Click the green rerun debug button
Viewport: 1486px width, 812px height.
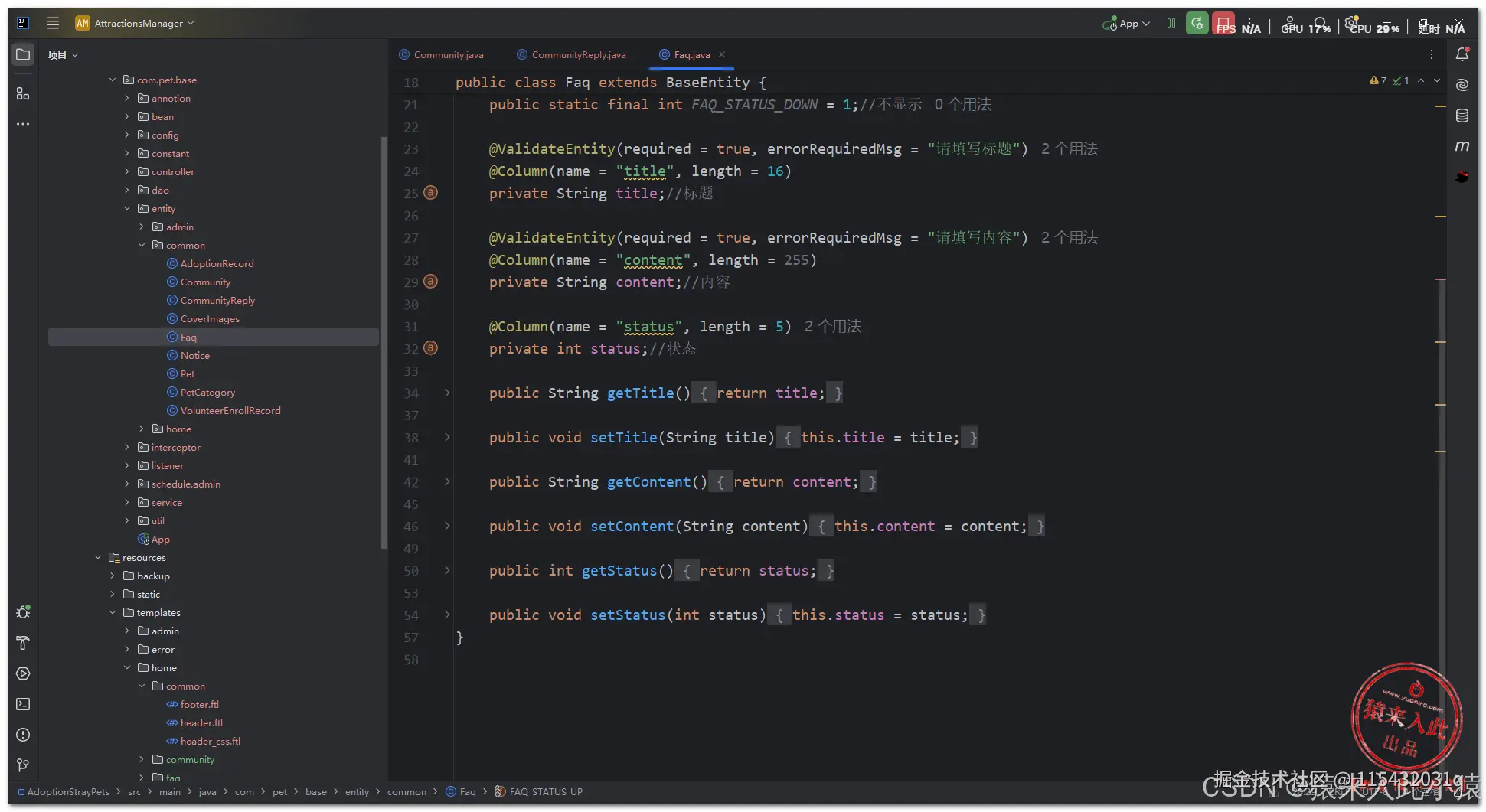pos(1197,23)
